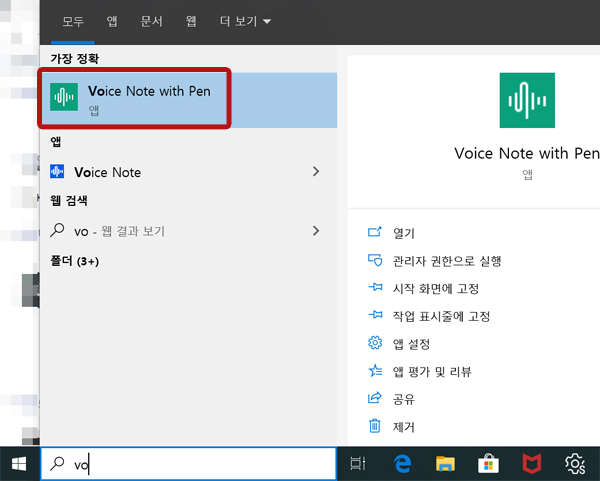Click the large Voice Note with Pen preview icon

(x=527, y=100)
